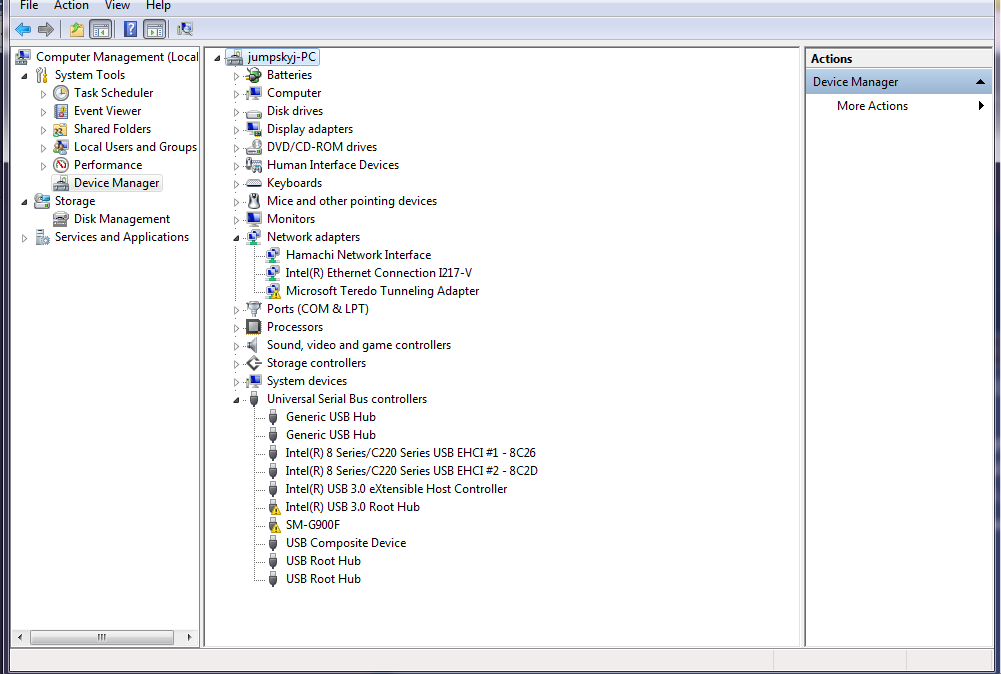Select Disk Management in the console tree
Viewport: 1001px width, 674px height.
pos(122,219)
